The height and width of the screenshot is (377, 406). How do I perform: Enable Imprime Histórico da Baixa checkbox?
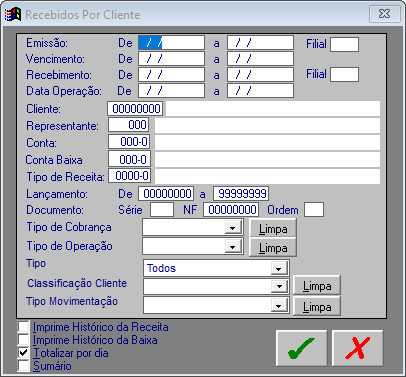point(24,340)
